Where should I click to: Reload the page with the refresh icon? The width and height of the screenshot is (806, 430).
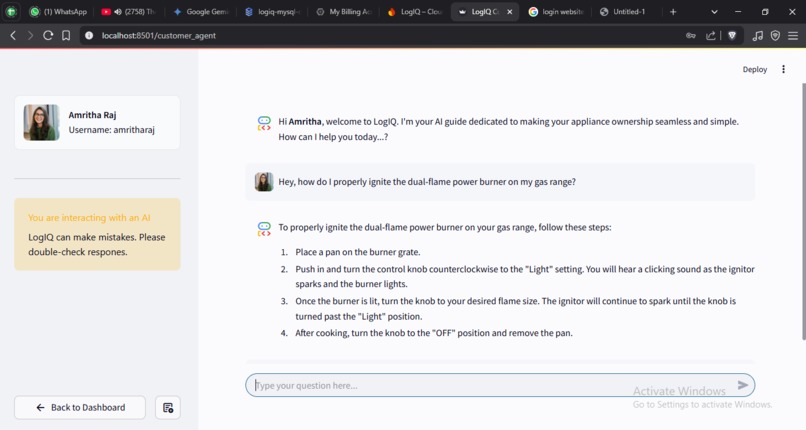click(x=48, y=35)
